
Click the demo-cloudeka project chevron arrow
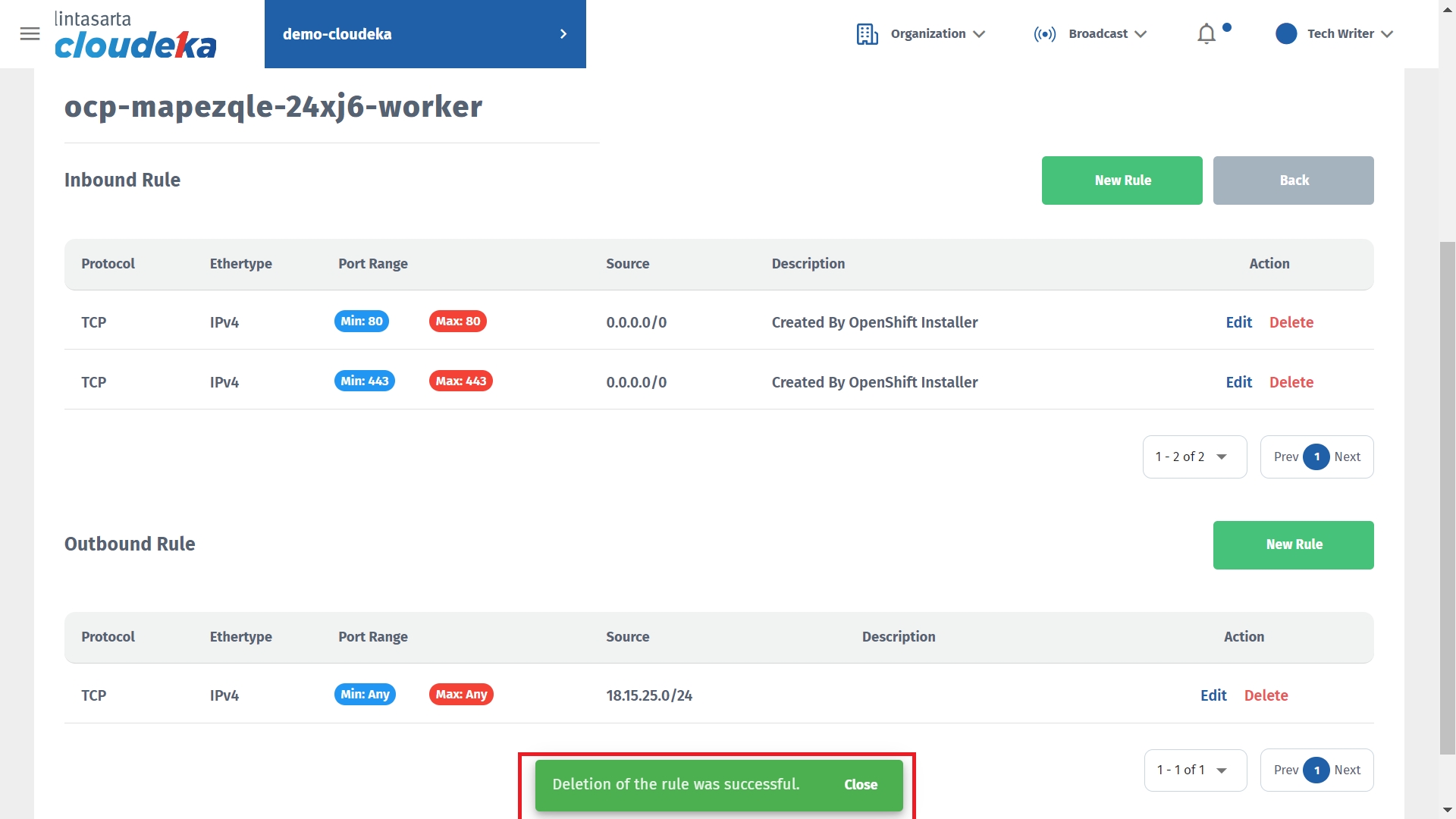tap(563, 34)
